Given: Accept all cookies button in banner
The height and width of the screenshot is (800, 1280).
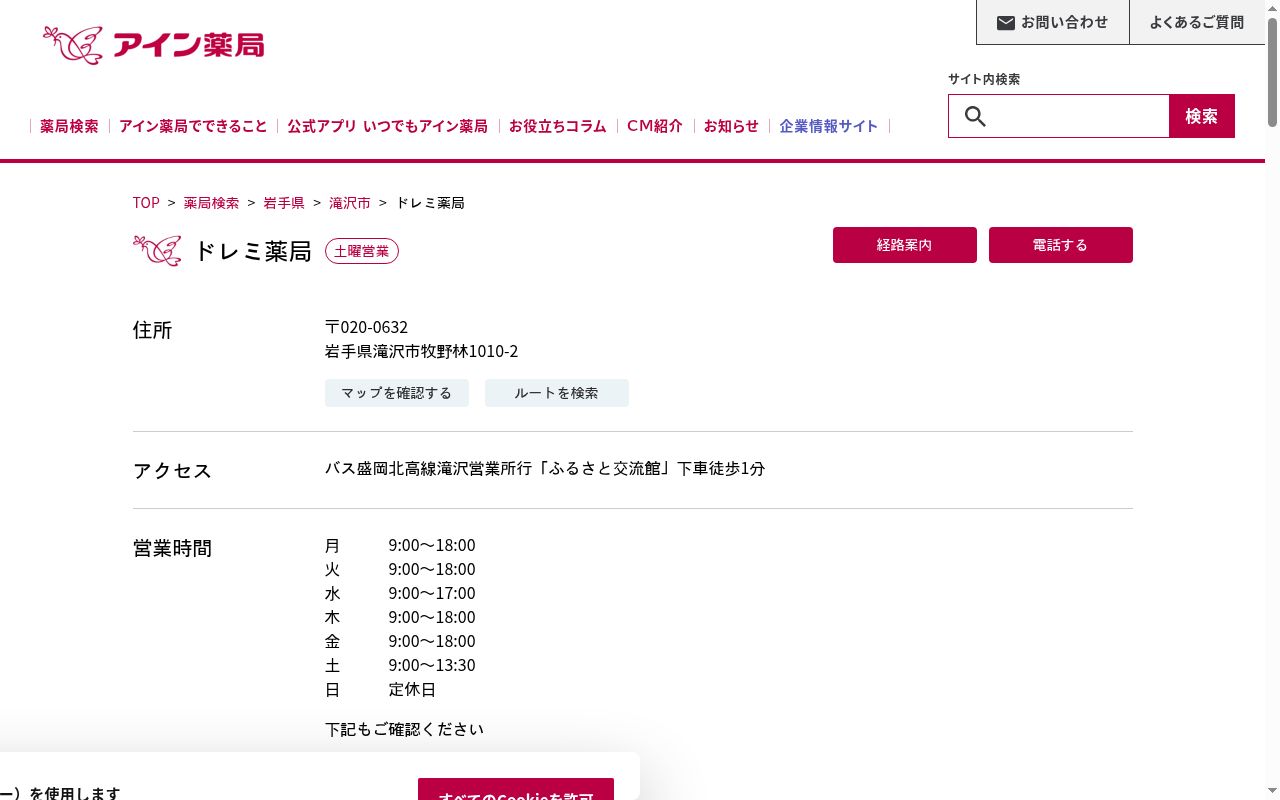Looking at the screenshot, I should (516, 789).
